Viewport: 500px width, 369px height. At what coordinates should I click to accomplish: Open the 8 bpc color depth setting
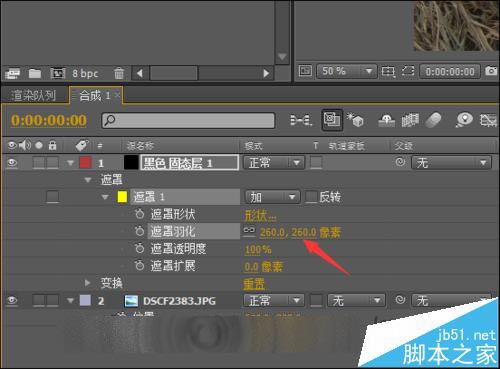pyautogui.click(x=85, y=73)
